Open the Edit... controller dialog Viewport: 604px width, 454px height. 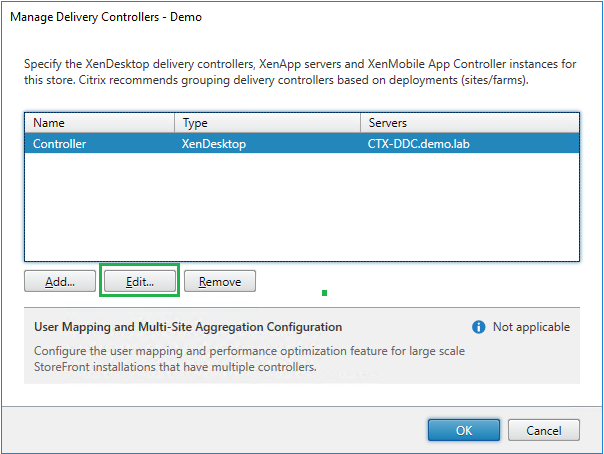pos(139,281)
